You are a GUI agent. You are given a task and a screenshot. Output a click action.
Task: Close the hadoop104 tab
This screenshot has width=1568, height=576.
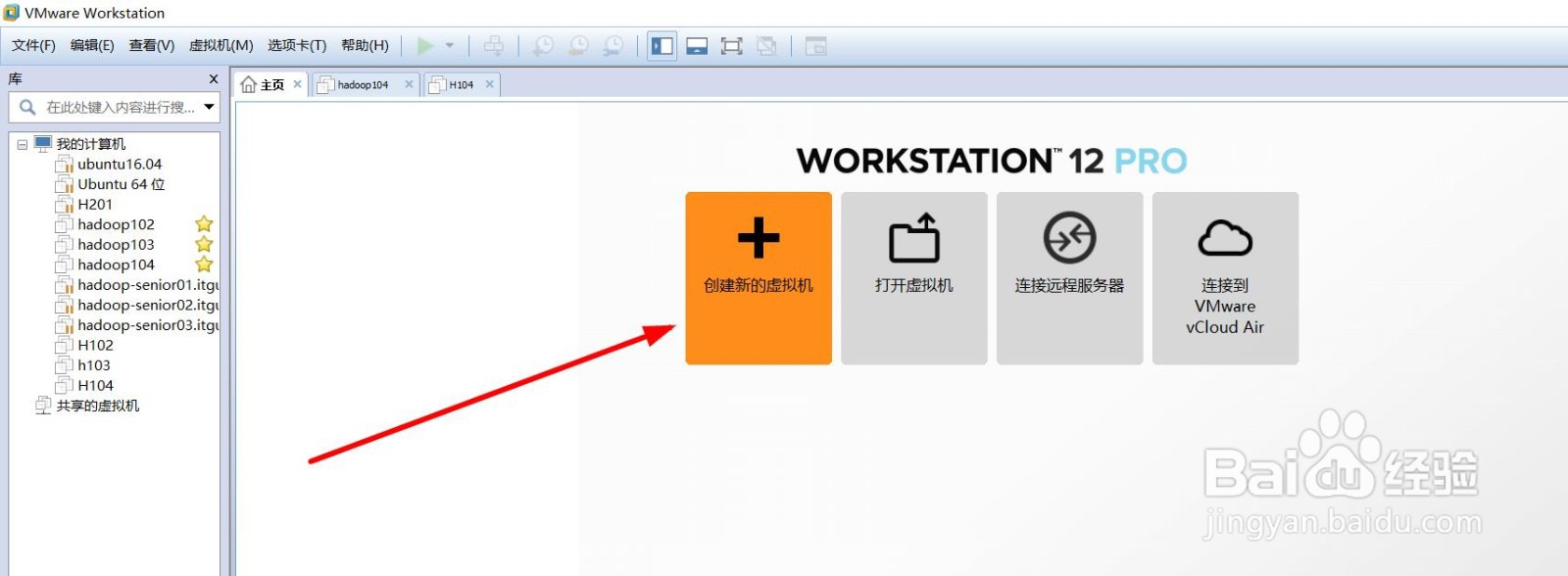pyautogui.click(x=409, y=84)
